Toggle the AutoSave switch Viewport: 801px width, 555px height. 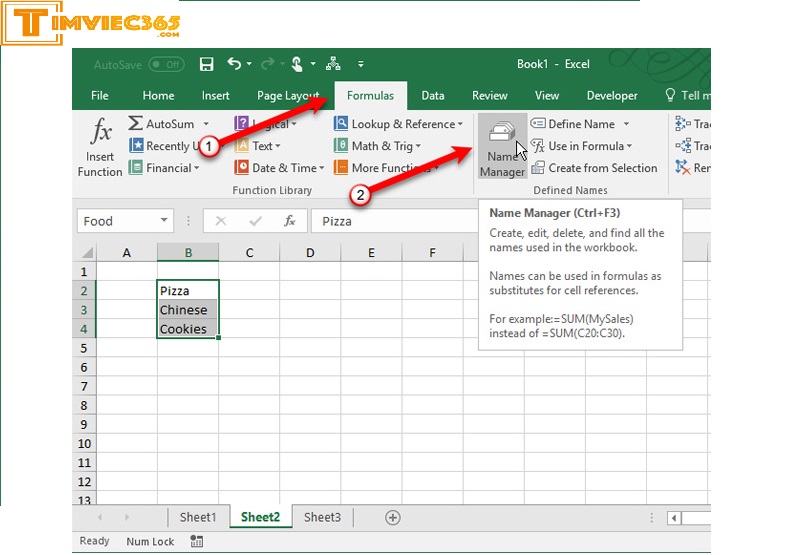coord(167,64)
